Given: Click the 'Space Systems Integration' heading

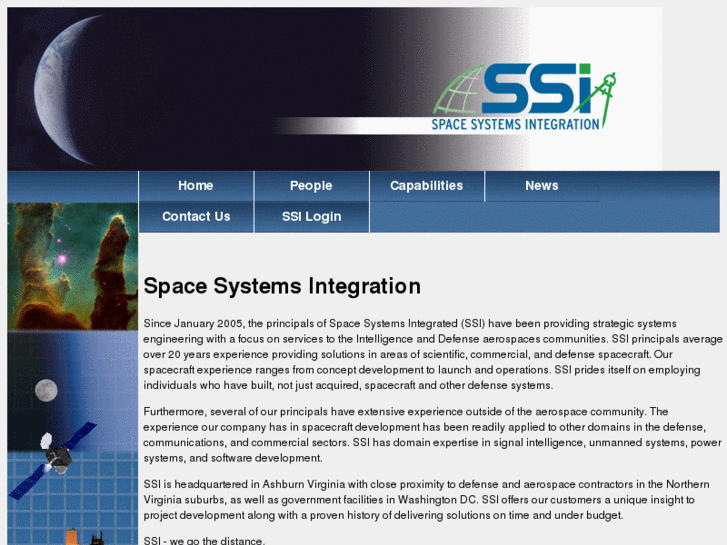Looking at the screenshot, I should 282,286.
